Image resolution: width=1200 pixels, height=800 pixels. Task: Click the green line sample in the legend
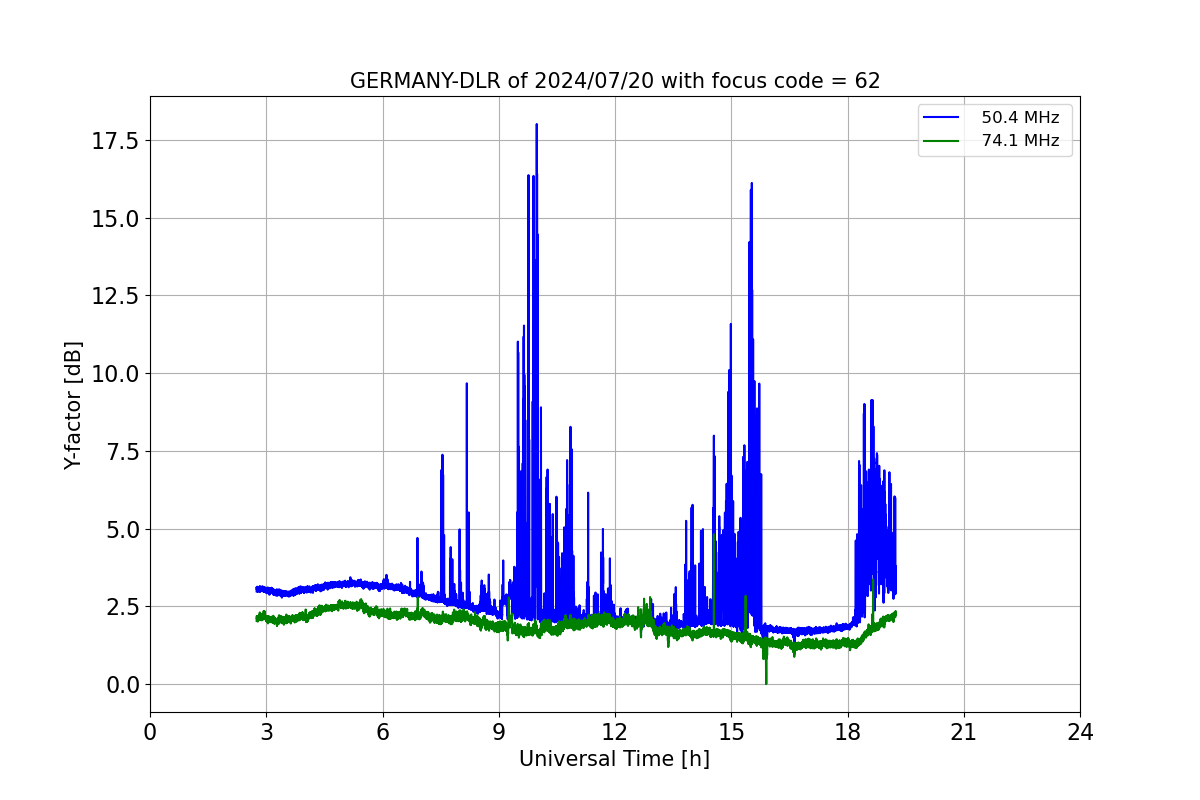coord(943,141)
